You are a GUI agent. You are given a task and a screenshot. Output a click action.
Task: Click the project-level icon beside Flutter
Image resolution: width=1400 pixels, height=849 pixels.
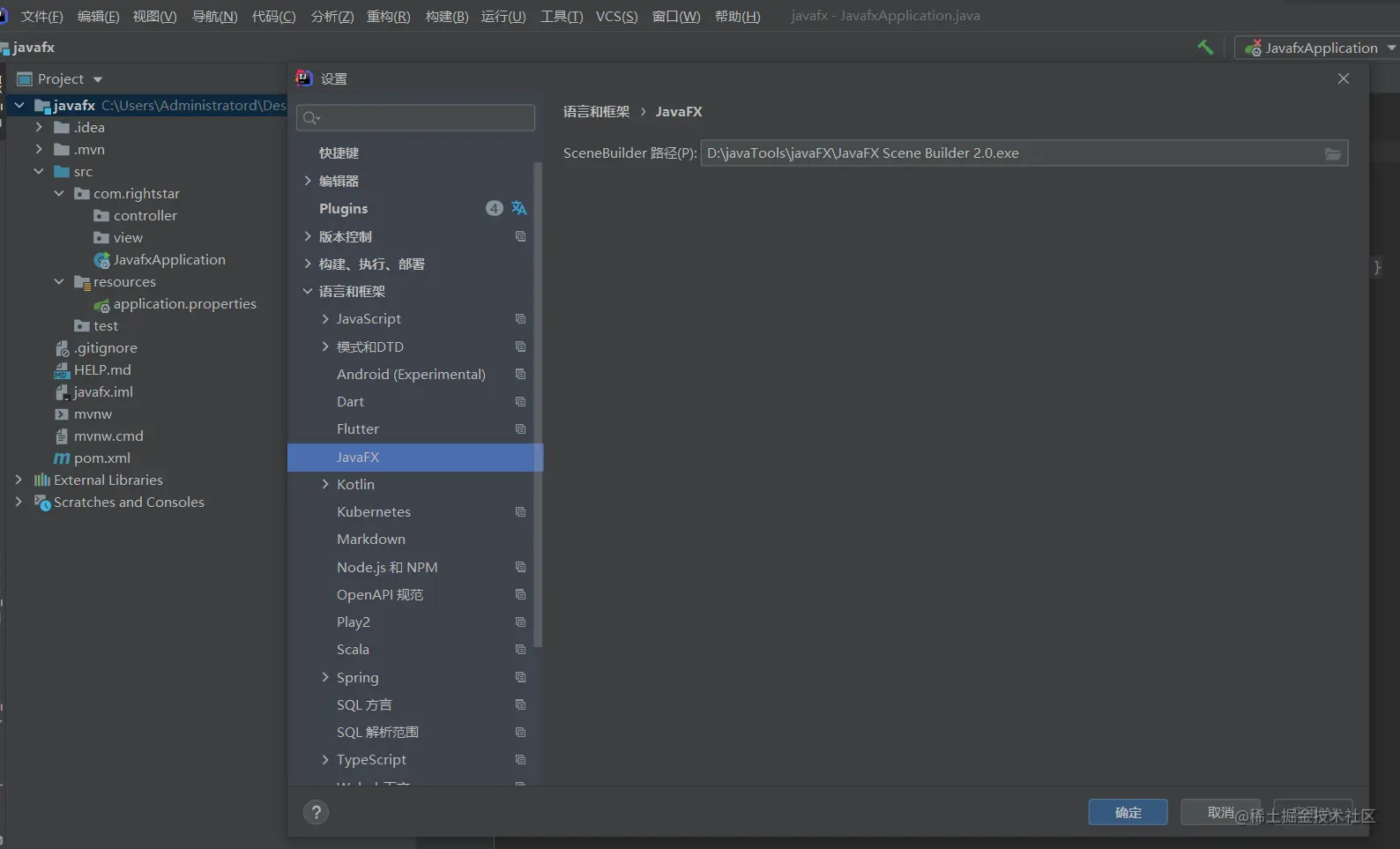520,428
